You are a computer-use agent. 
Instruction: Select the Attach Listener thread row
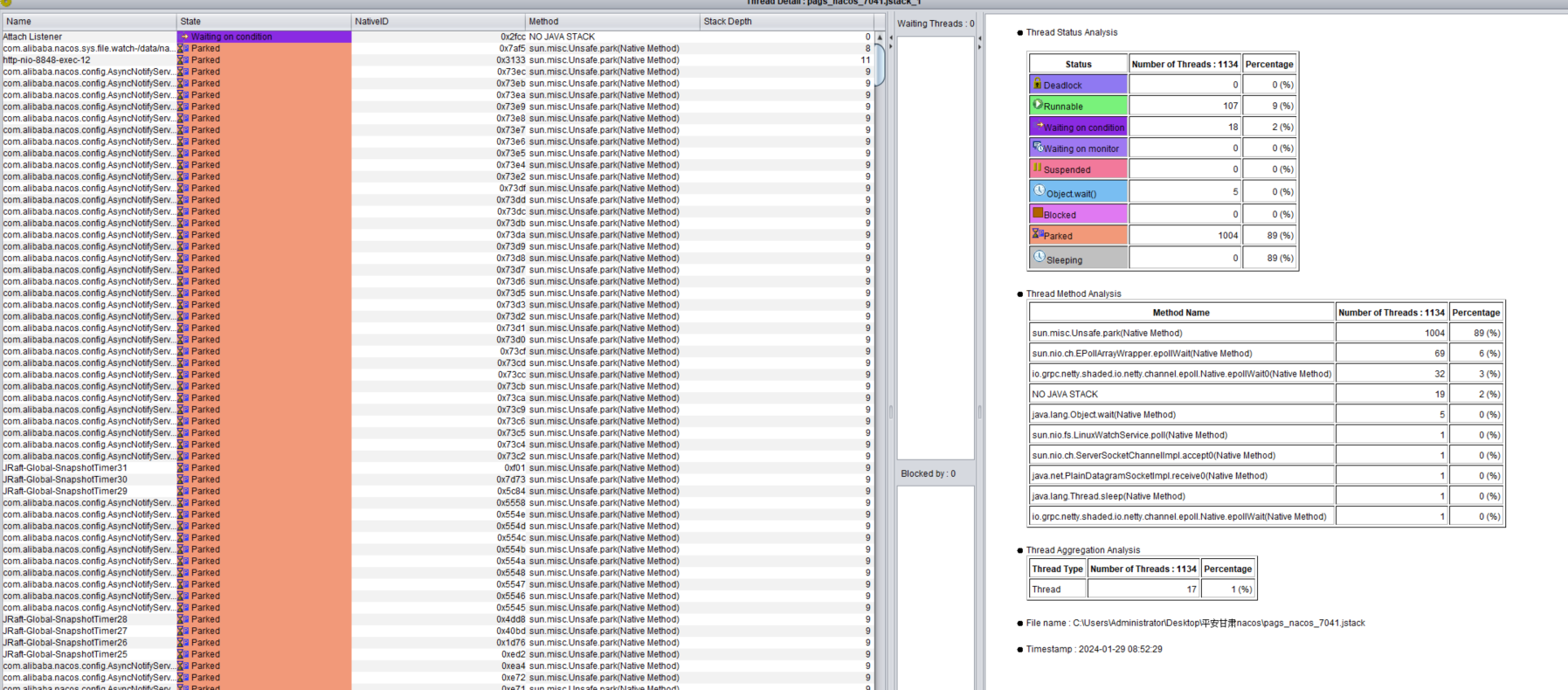click(437, 37)
